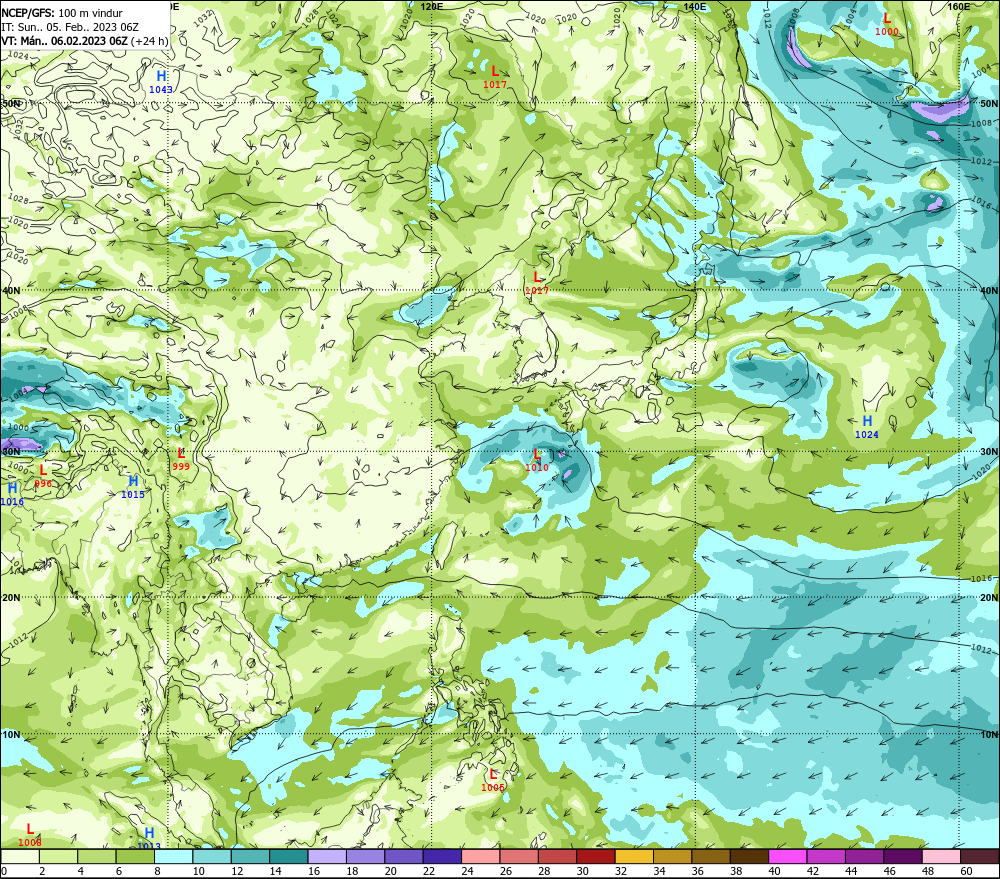Click the teal 14–16 legend swatch
This screenshot has width=1000, height=879.
[x=289, y=856]
